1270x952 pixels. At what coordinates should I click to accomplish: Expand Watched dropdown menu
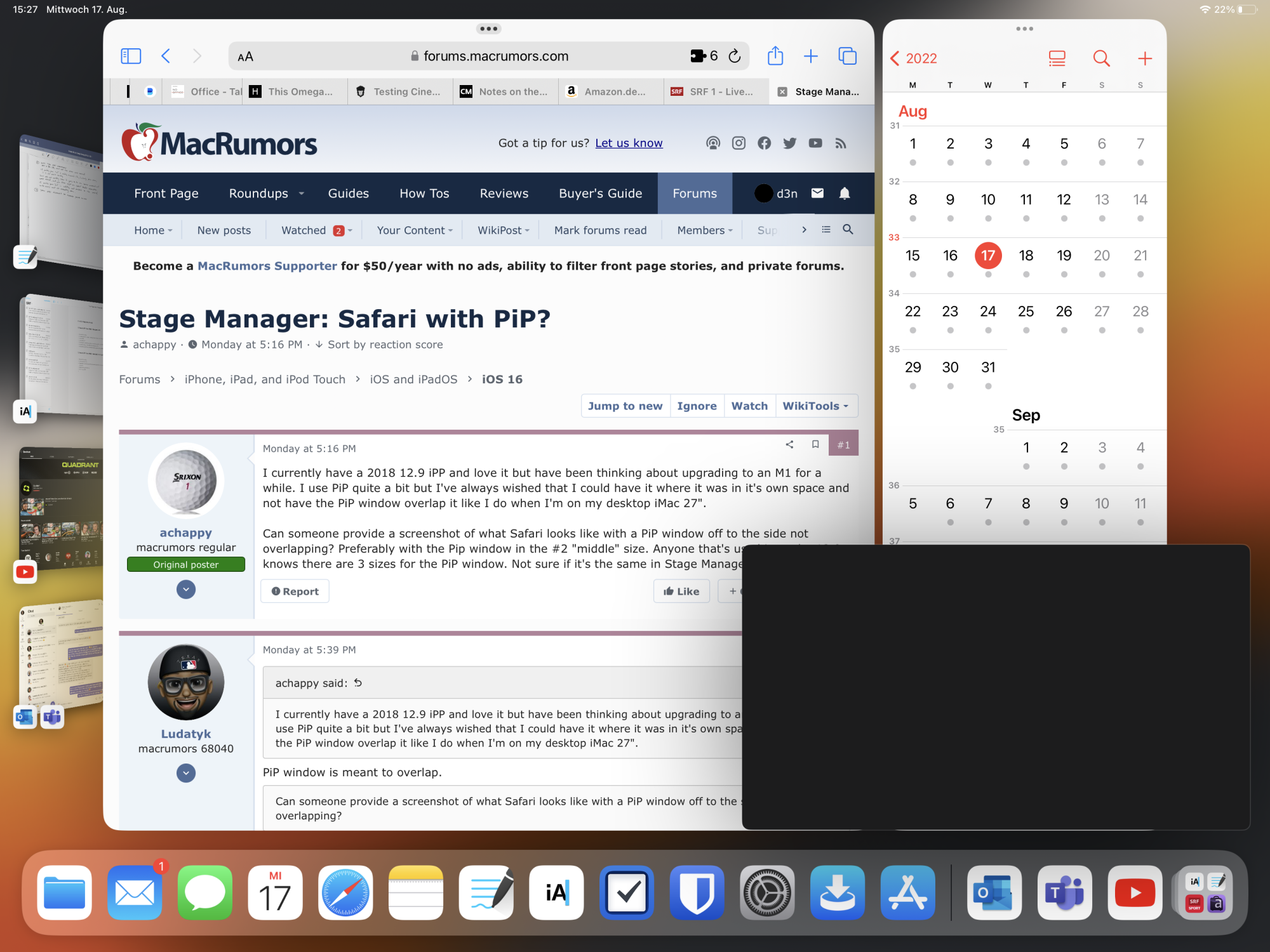click(350, 230)
